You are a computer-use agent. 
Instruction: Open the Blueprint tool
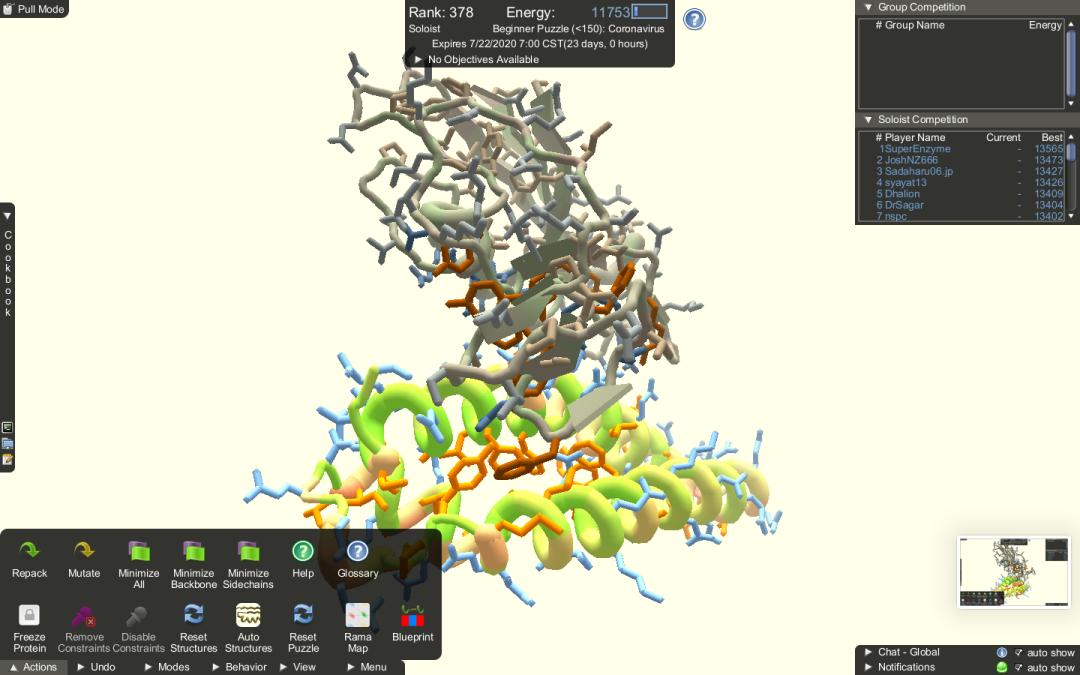412,615
